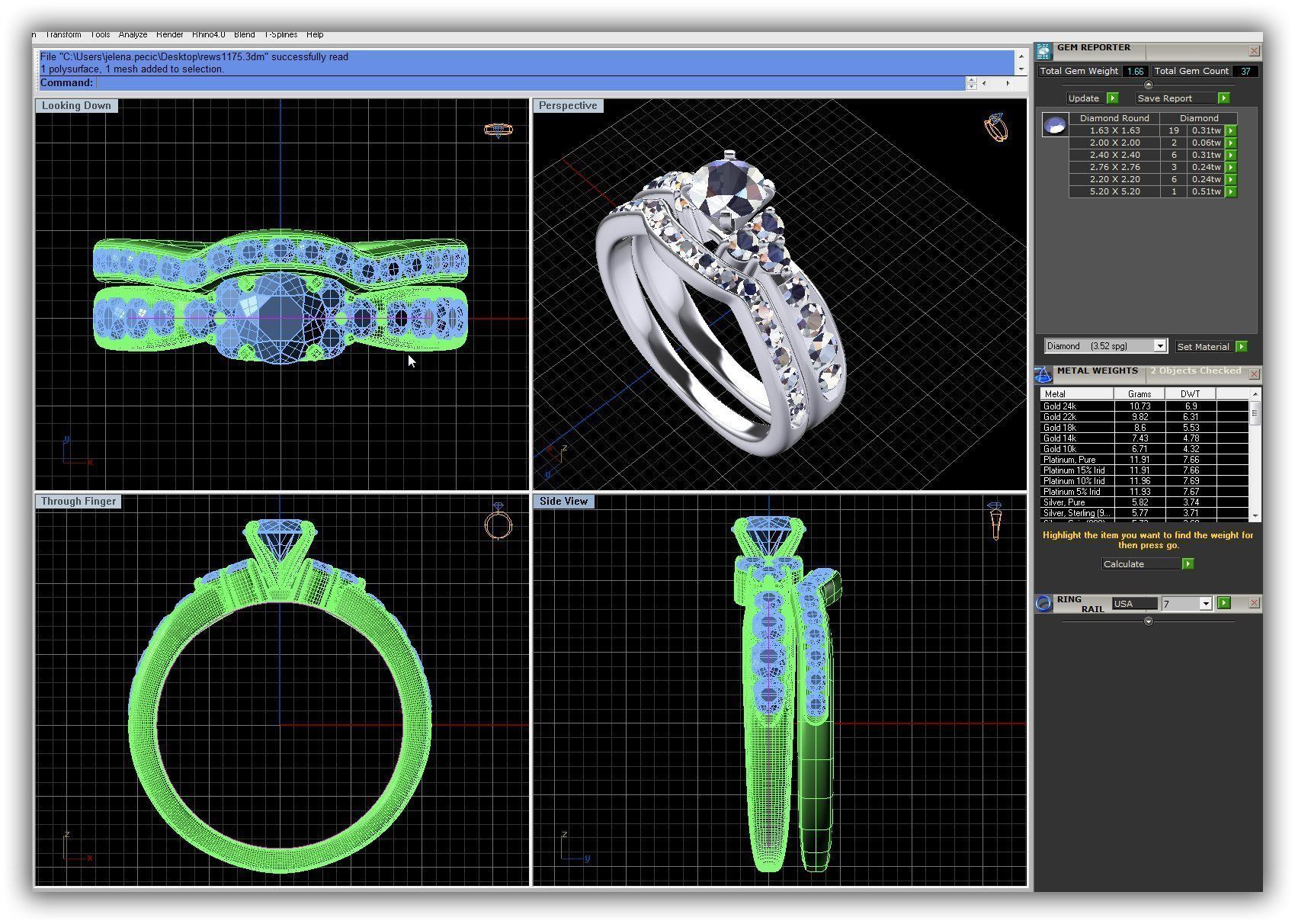Click the Grams column header
The height and width of the screenshot is (924, 1295).
click(x=1140, y=394)
